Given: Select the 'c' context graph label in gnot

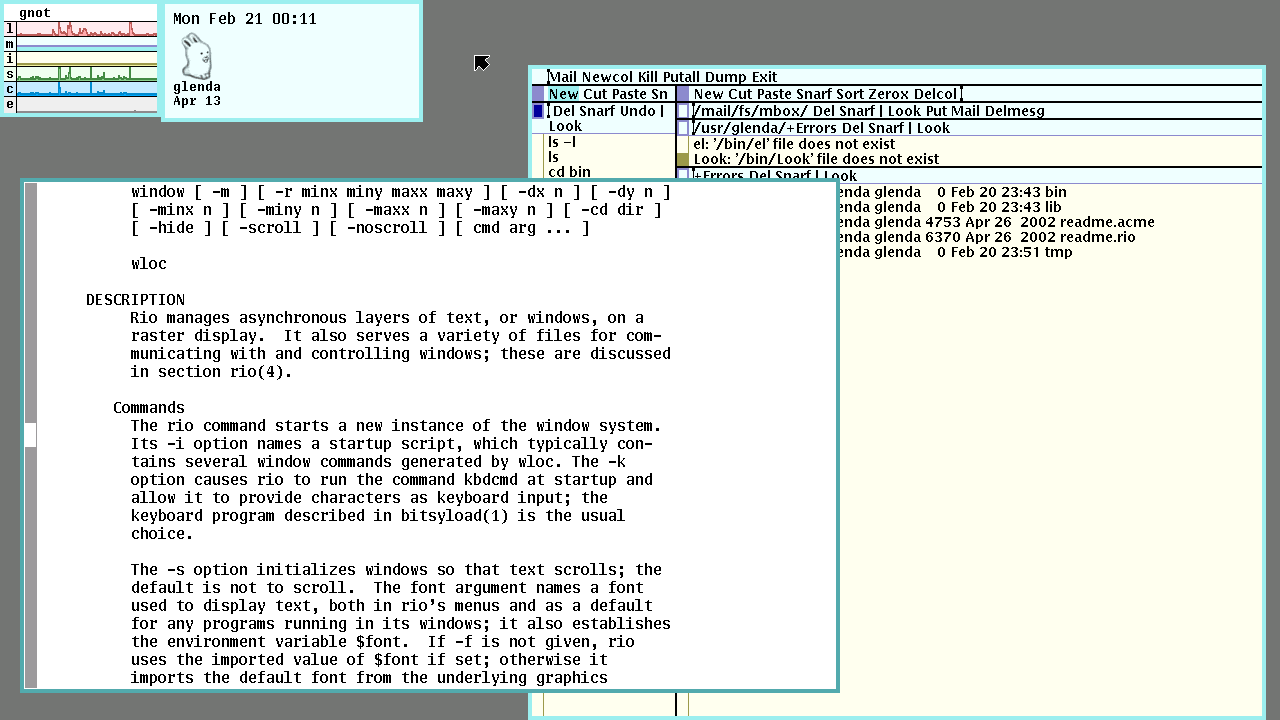Looking at the screenshot, I should click(x=8, y=89).
